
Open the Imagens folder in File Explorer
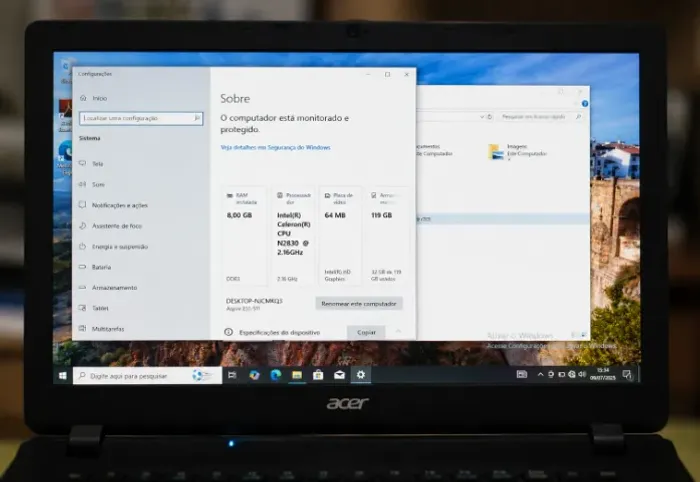pos(517,152)
